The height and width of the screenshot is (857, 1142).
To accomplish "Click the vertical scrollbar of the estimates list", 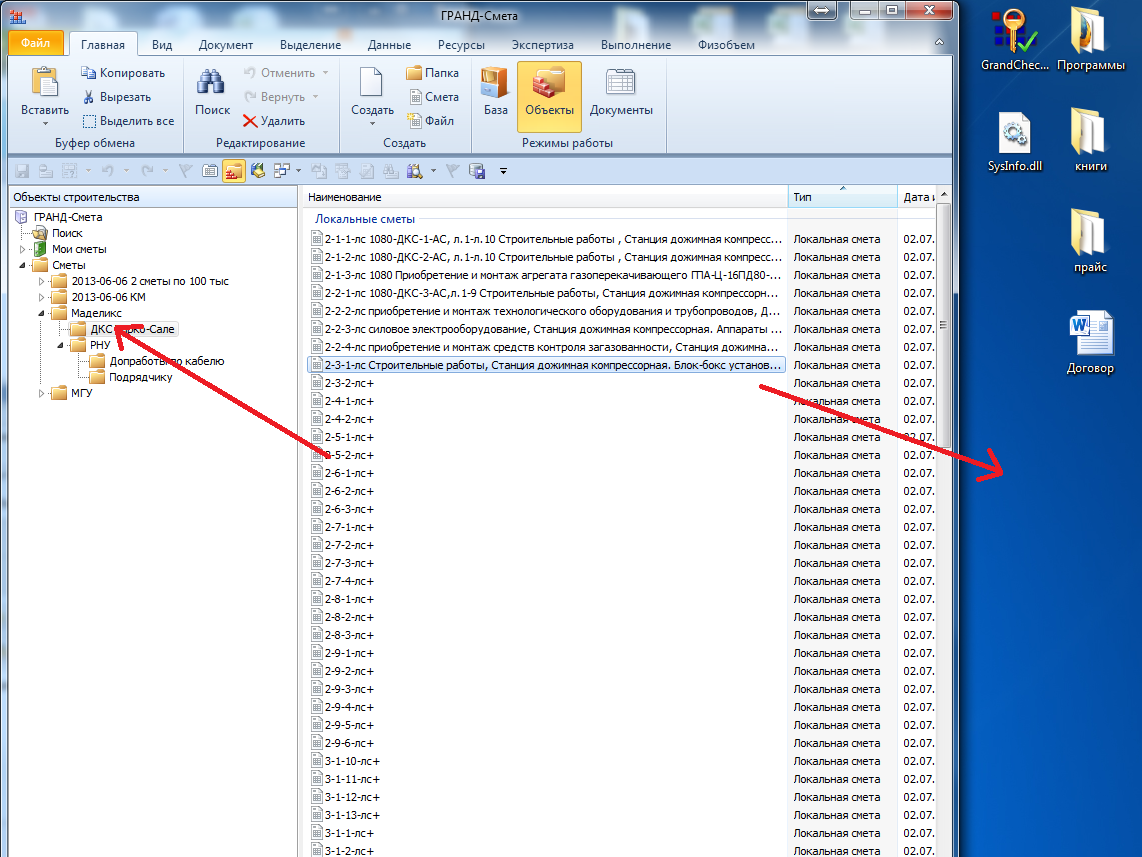I will (943, 325).
